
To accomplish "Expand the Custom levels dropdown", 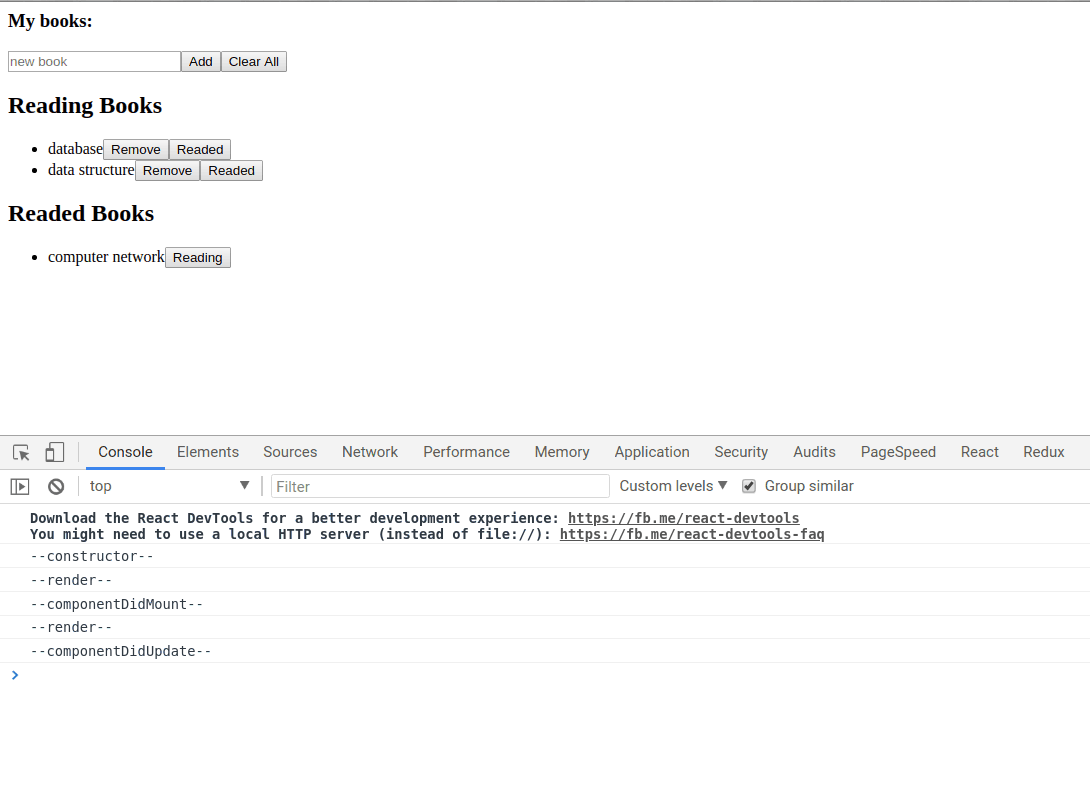I will pyautogui.click(x=673, y=486).
